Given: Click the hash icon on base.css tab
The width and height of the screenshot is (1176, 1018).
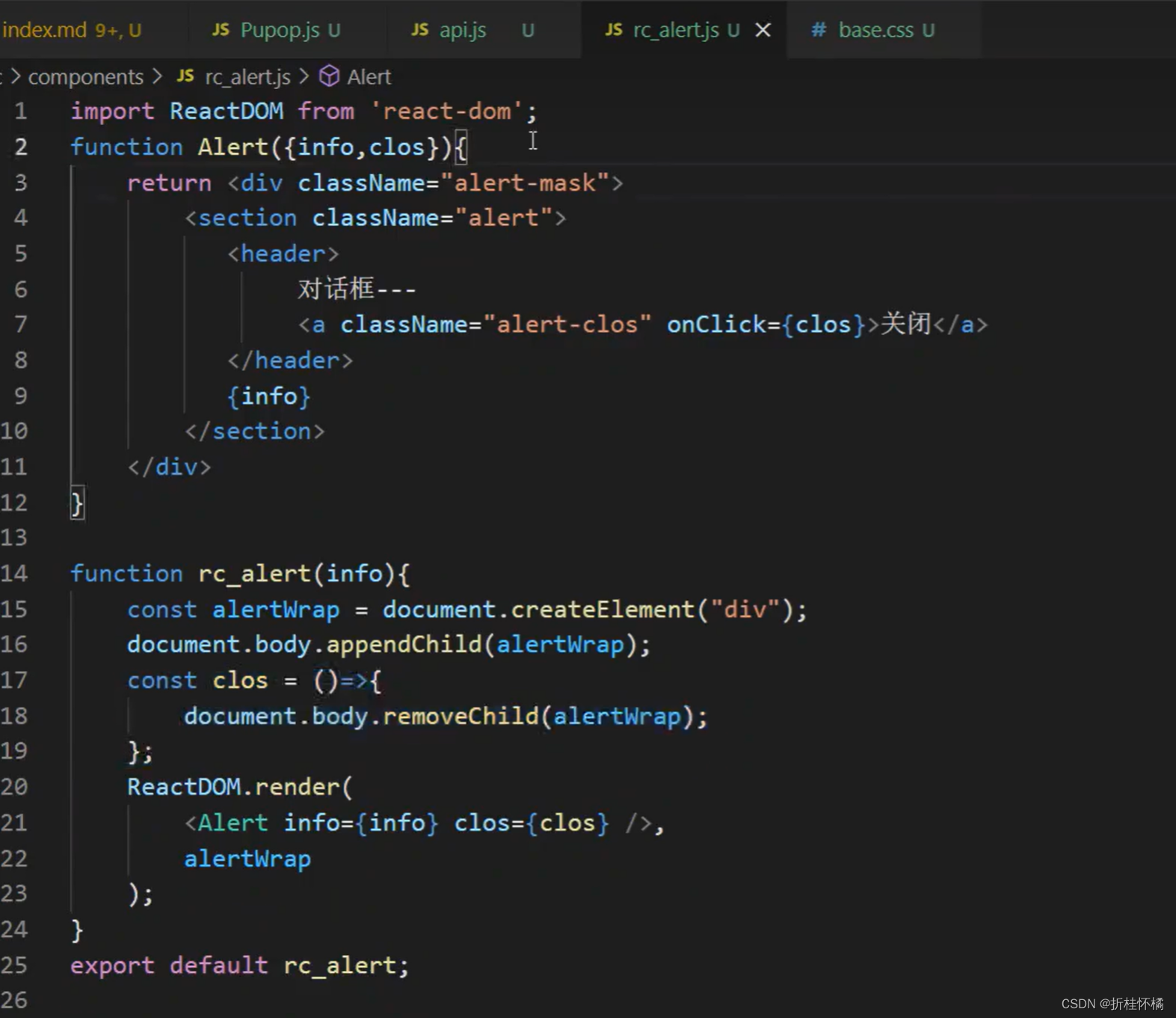Looking at the screenshot, I should click(819, 30).
